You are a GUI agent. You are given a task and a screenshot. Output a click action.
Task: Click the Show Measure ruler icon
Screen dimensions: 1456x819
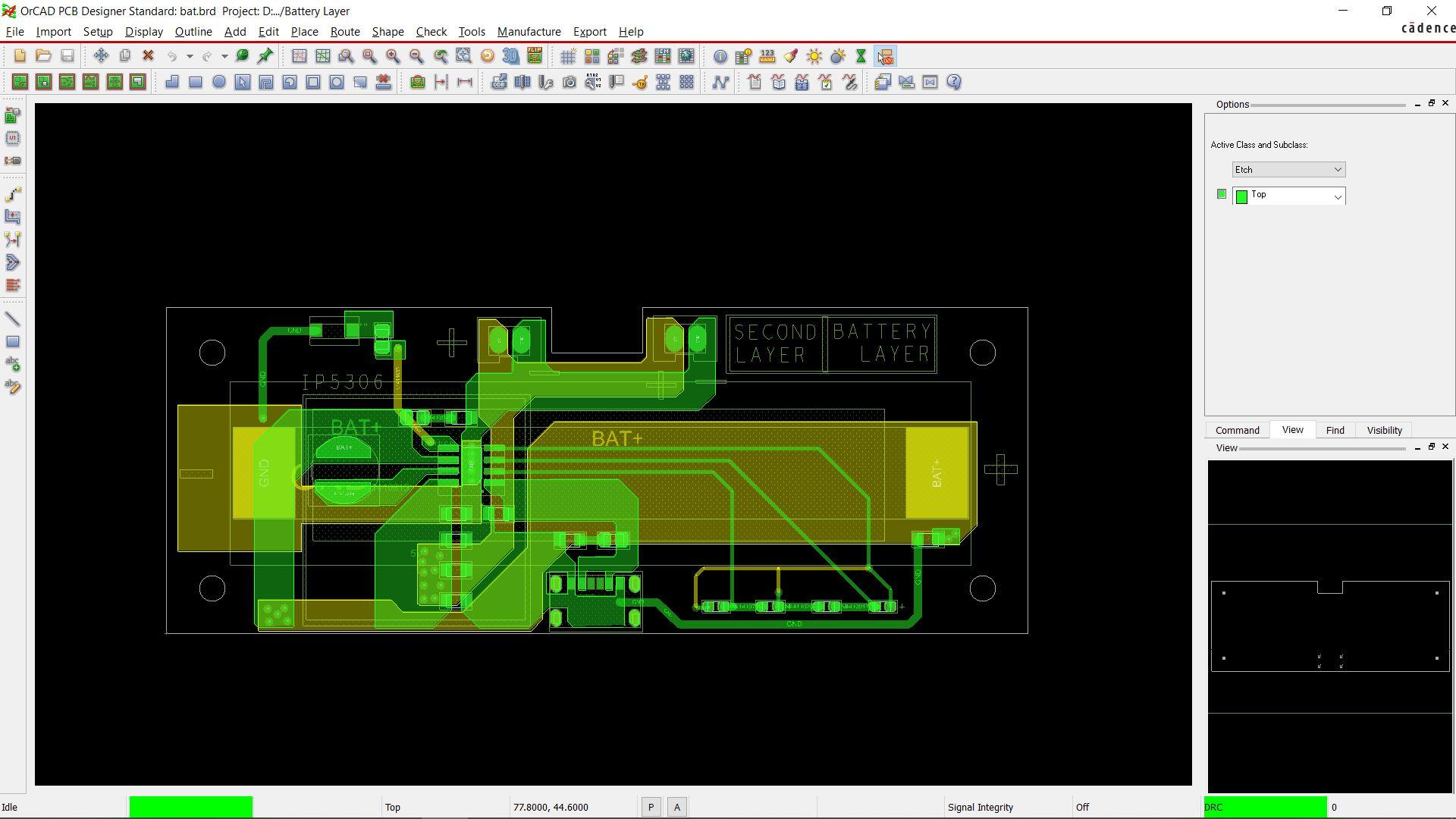click(767, 56)
